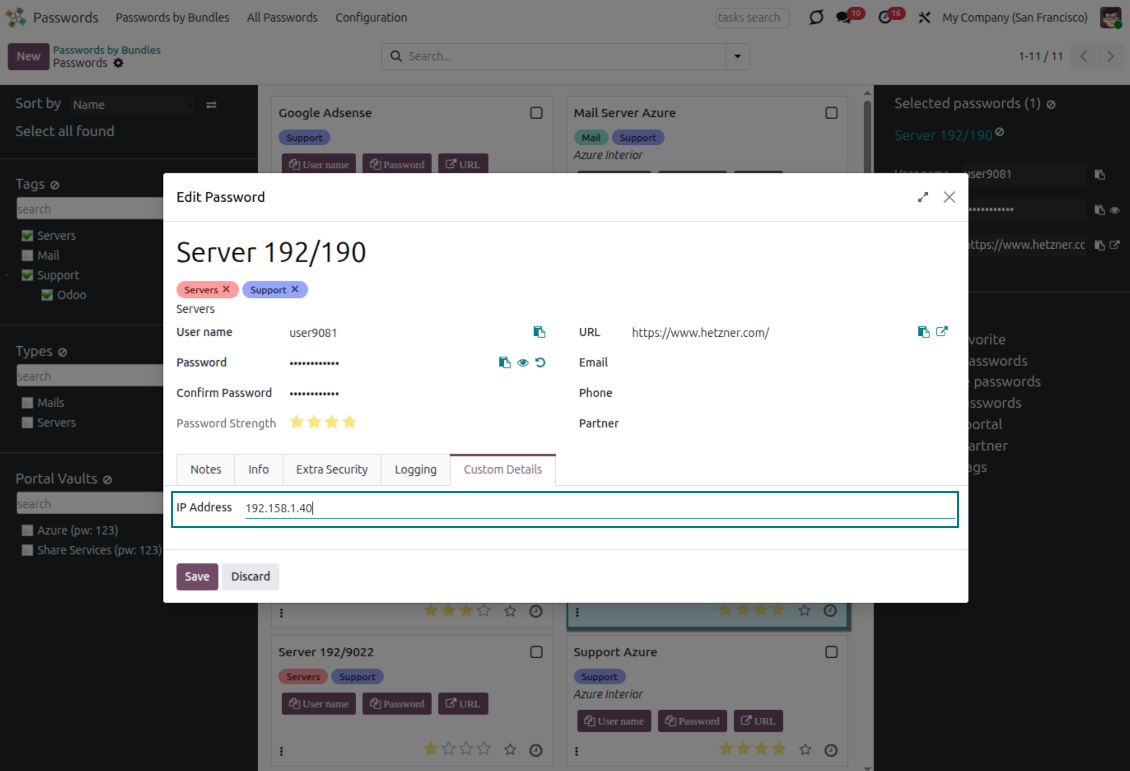This screenshot has height=771, width=1130.
Task: Copy the user name in Edit Password dialog
Action: [x=539, y=332]
